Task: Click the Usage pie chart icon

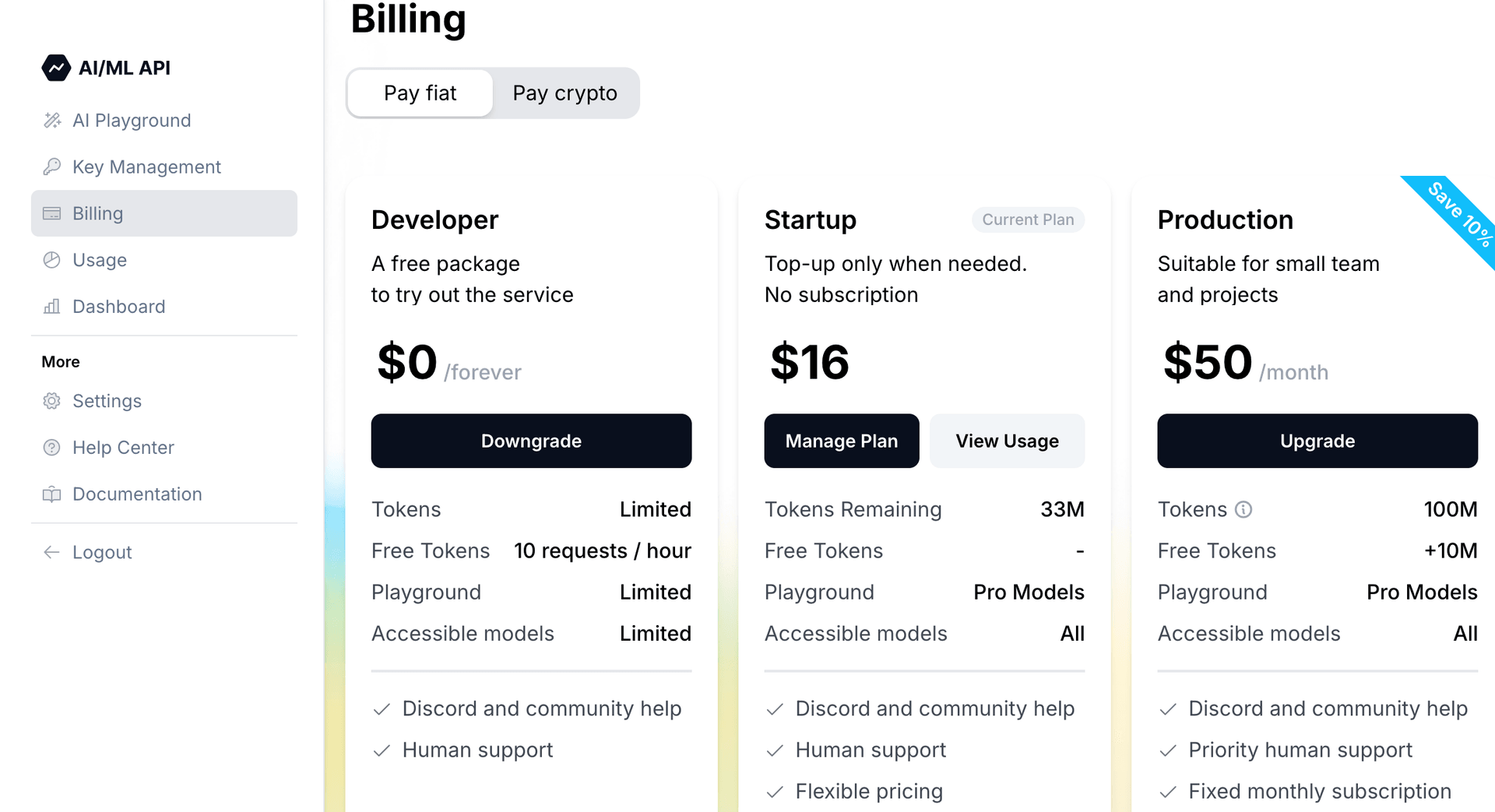Action: click(x=52, y=260)
